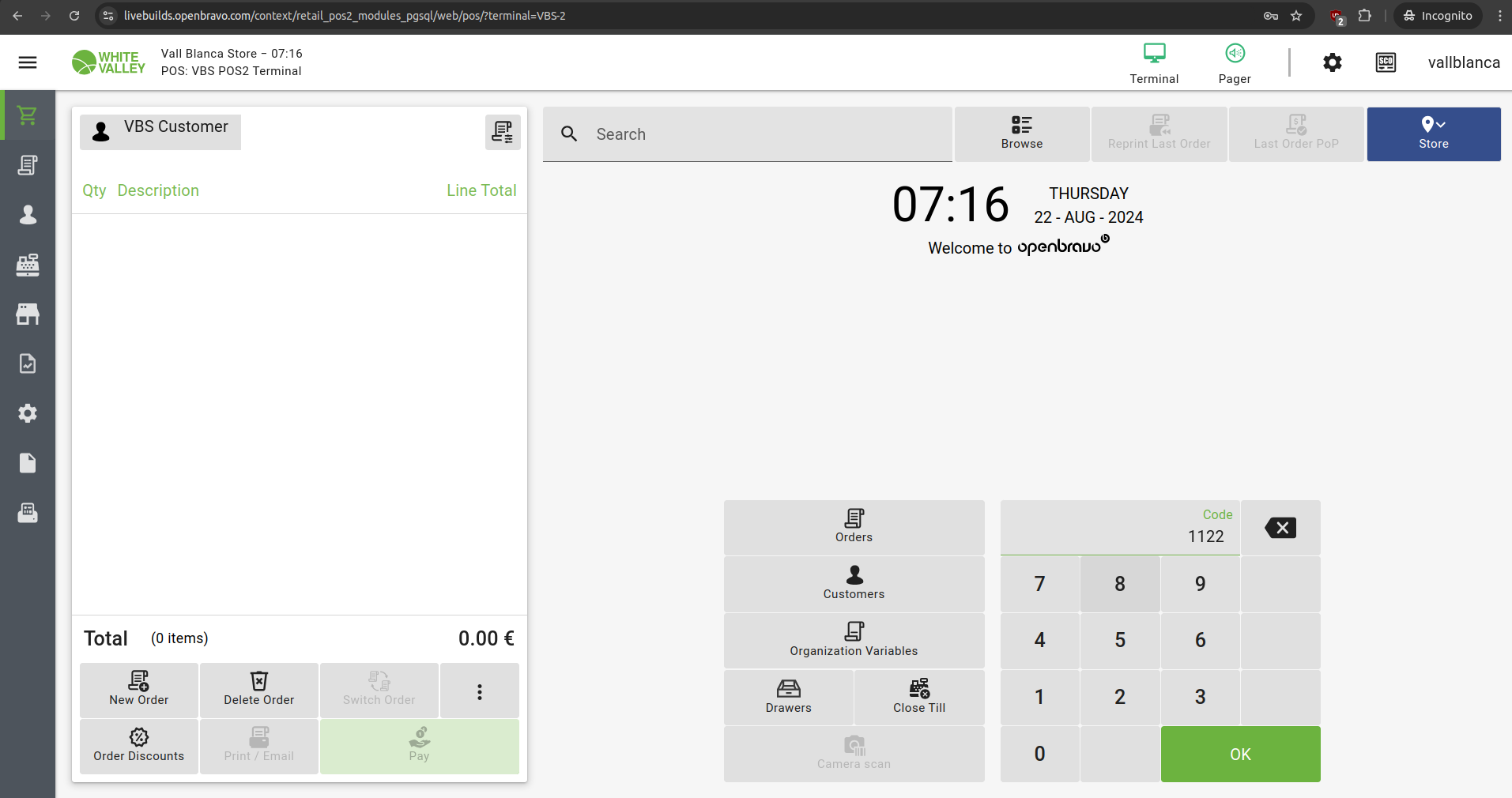Open settings gear in top header
The width and height of the screenshot is (1512, 798).
pyautogui.click(x=1332, y=62)
